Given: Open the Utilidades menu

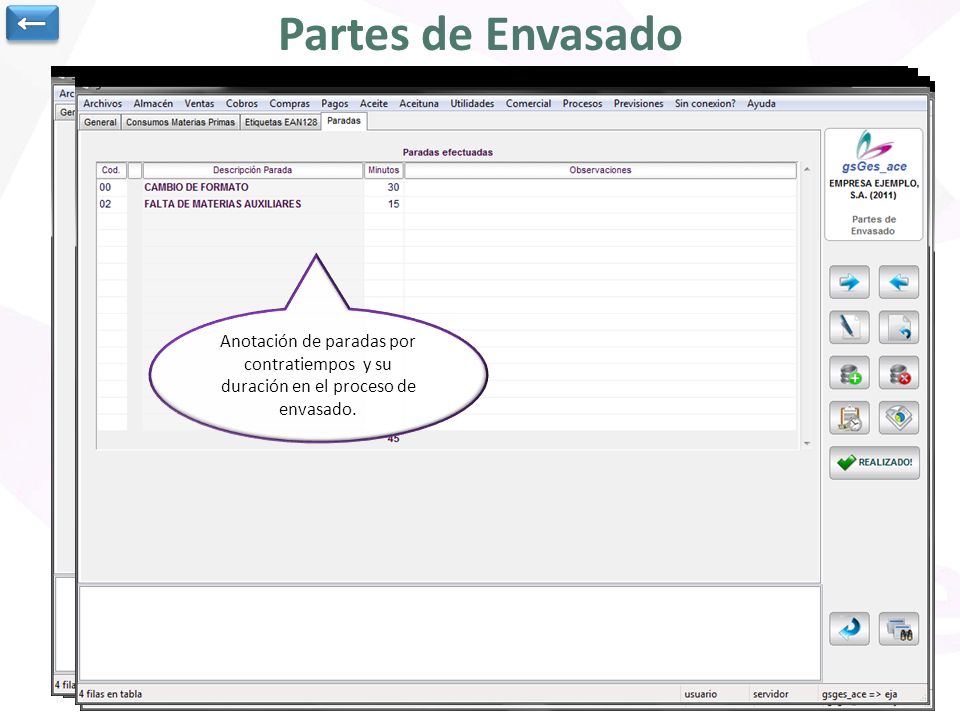Looking at the screenshot, I should pos(472,103).
